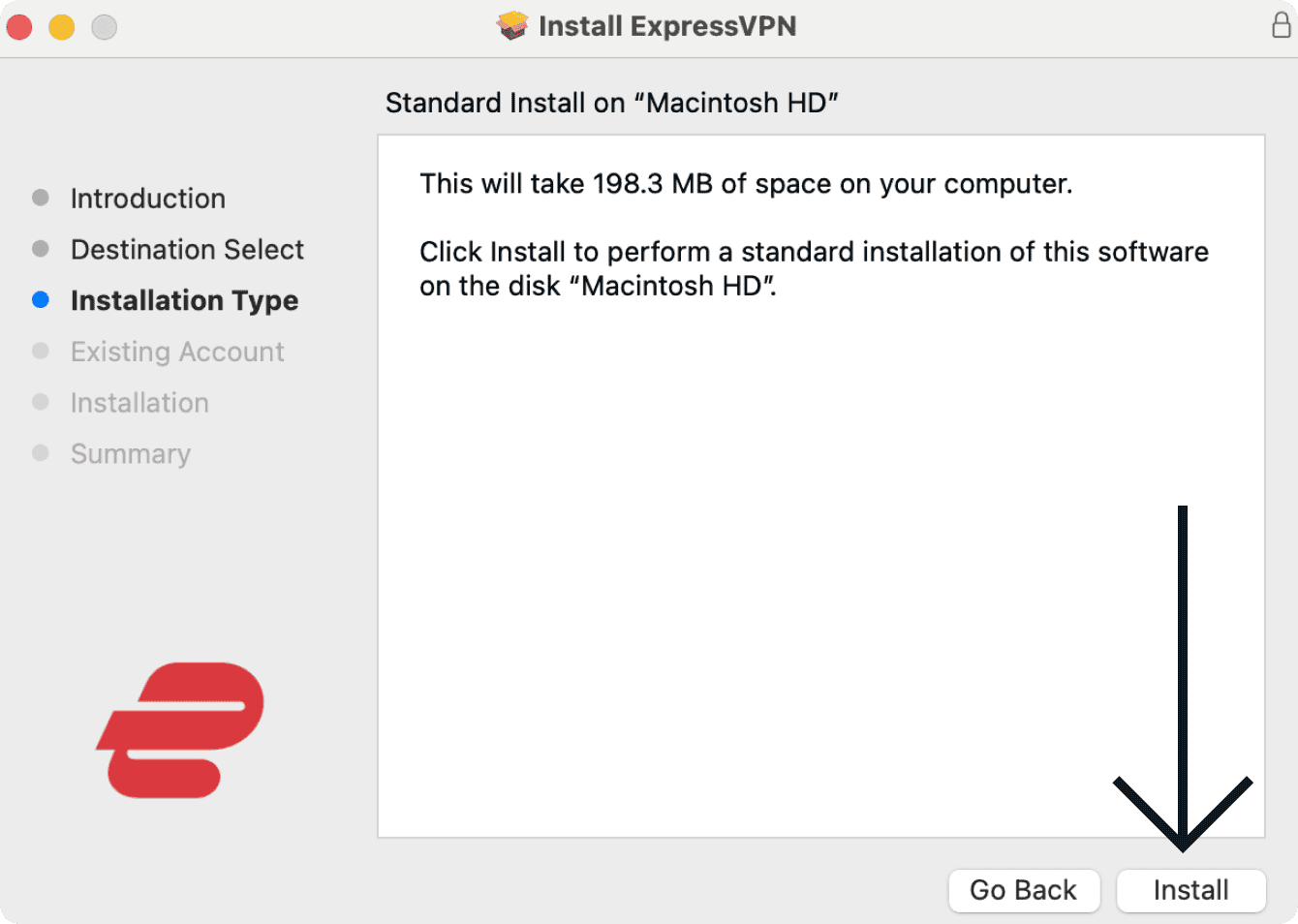
Task: Click the gray bullet beside Introduction
Action: (x=41, y=198)
